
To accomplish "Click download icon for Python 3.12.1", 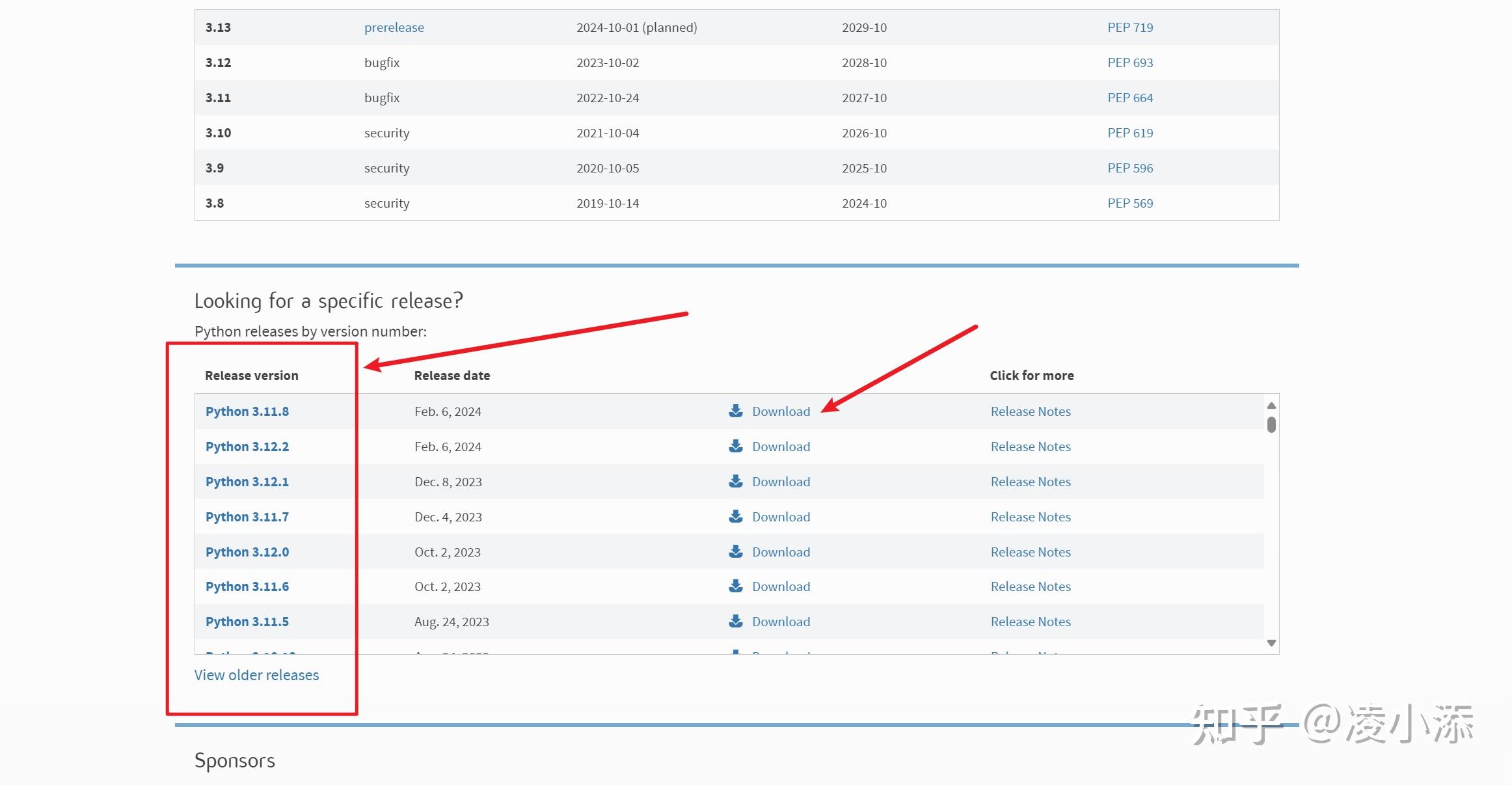I will coord(735,481).
